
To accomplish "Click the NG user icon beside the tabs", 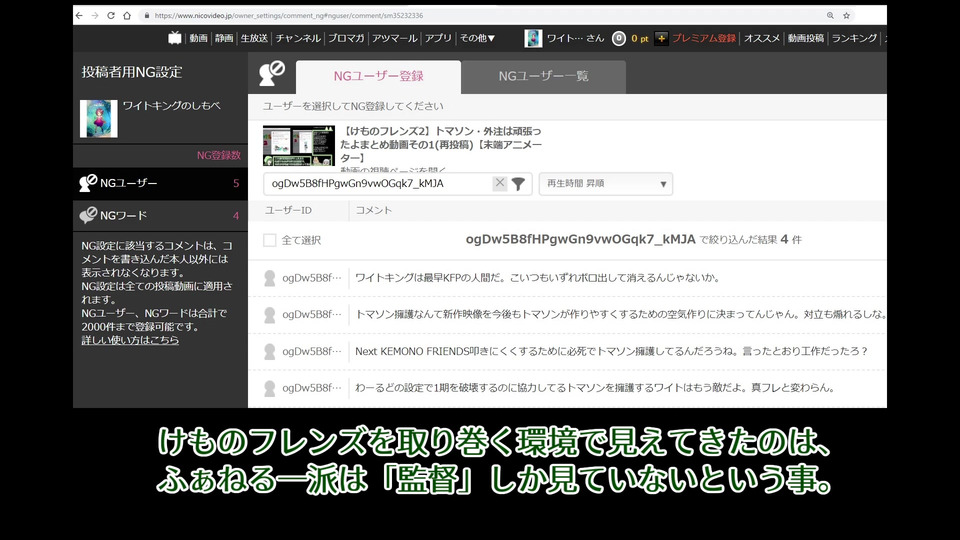I will point(272,73).
